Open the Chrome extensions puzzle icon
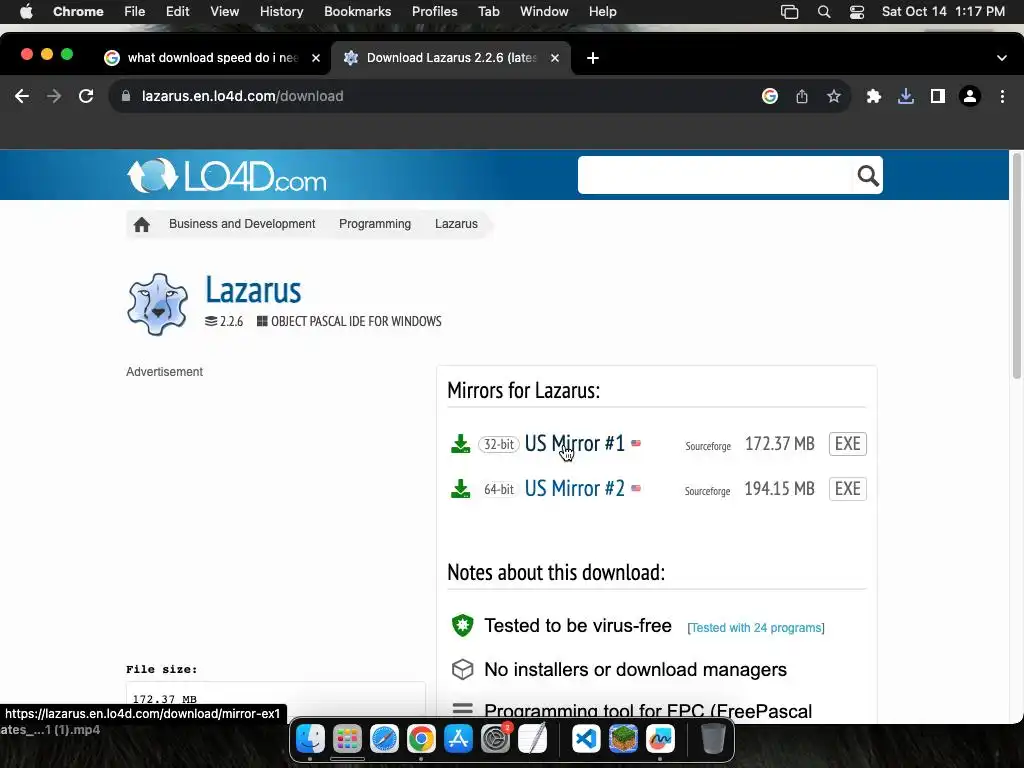 (x=873, y=96)
